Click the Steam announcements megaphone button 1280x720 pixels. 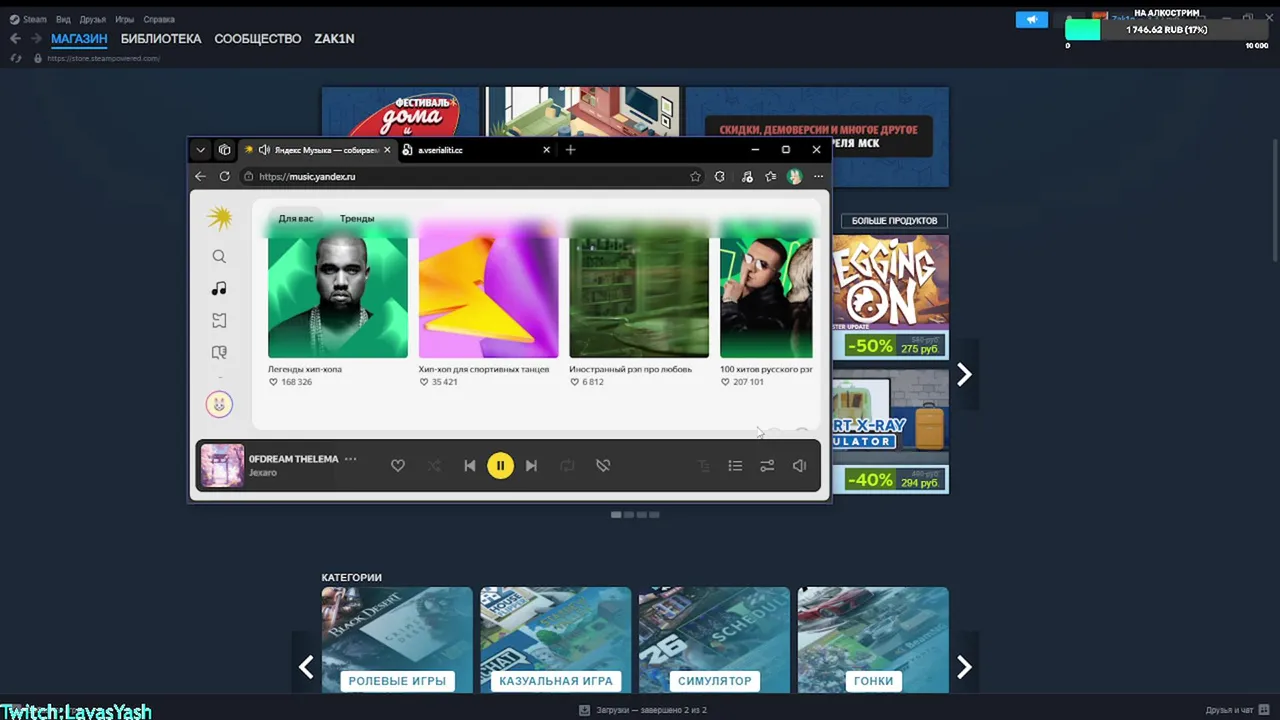point(1031,19)
